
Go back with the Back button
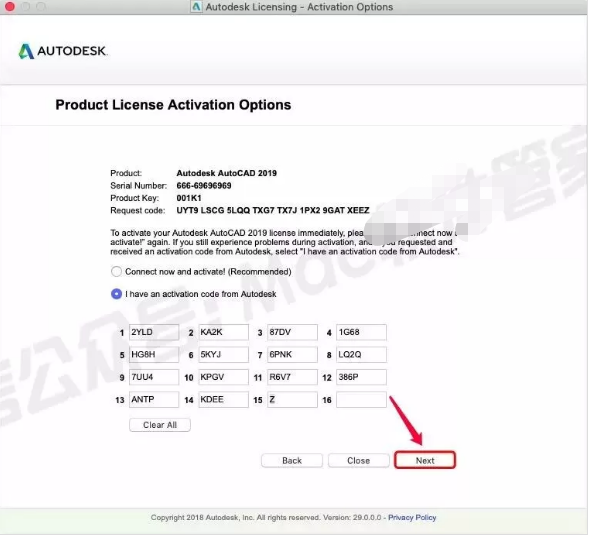[x=292, y=460]
